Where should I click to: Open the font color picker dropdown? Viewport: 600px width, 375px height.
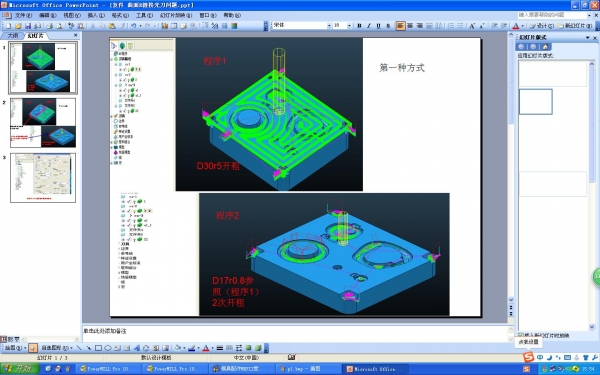523,26
